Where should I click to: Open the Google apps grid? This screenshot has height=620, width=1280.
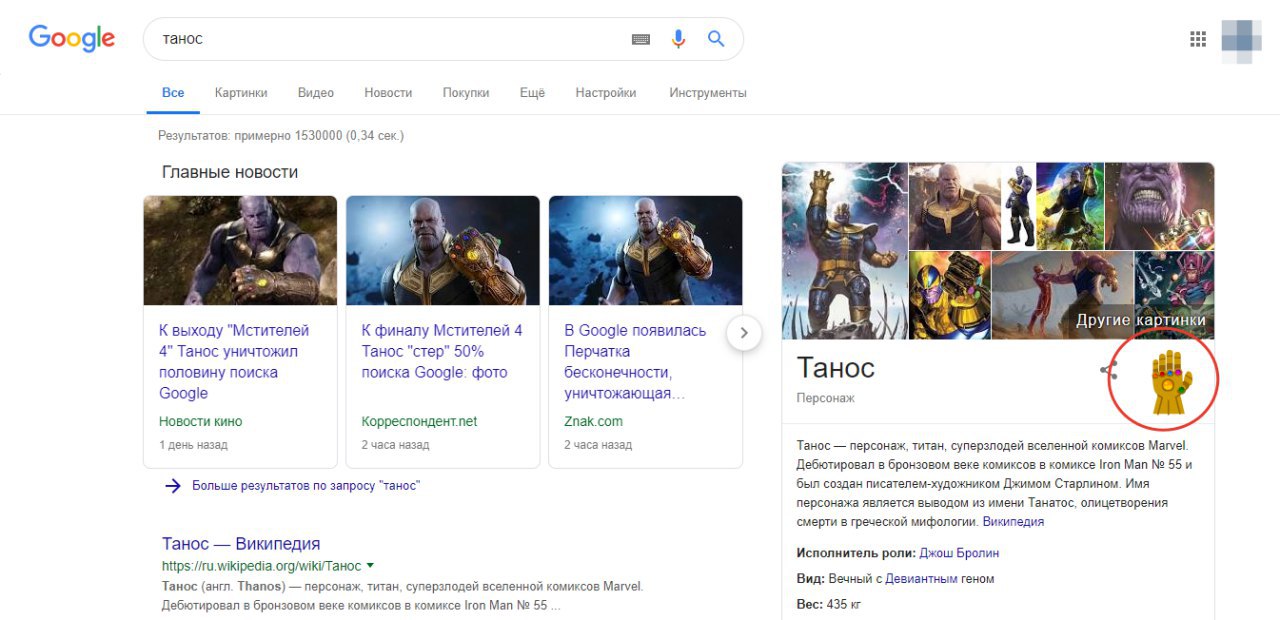point(1198,39)
